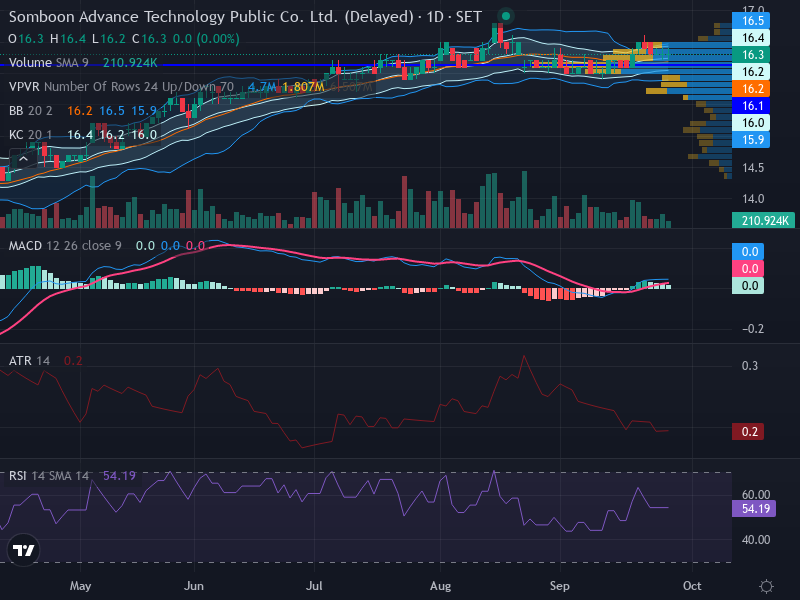Click the 14.0 price scale value
The height and width of the screenshot is (600, 800).
pos(753,199)
